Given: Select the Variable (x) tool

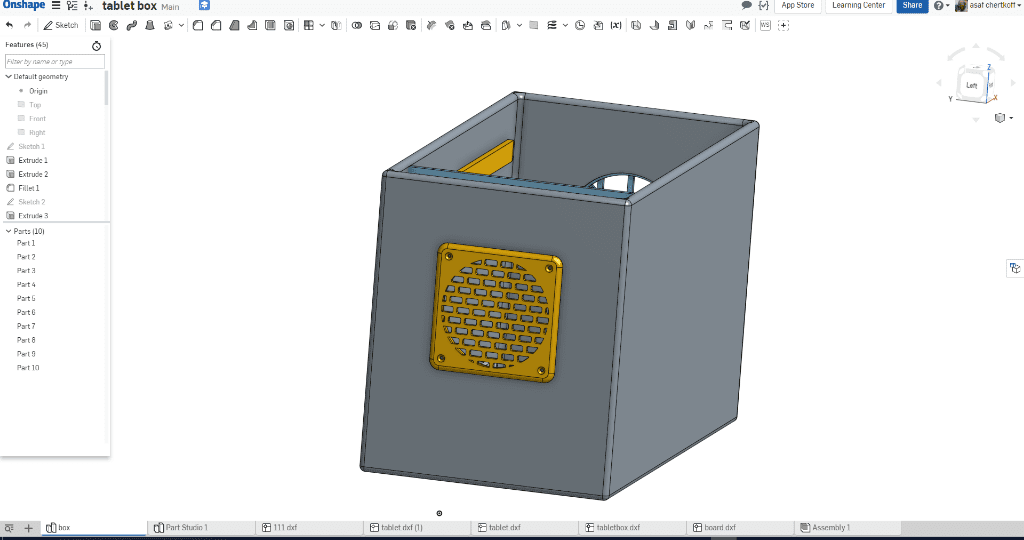Looking at the screenshot, I should [x=616, y=25].
